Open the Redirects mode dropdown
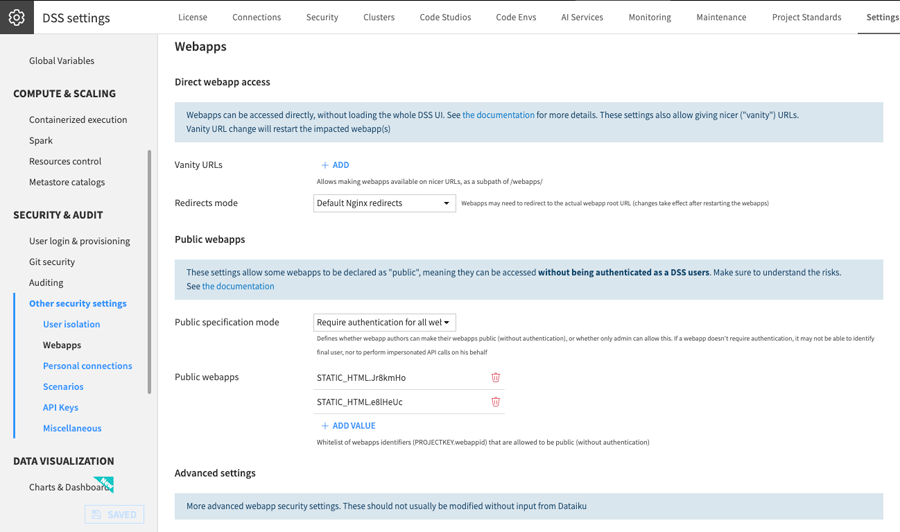 point(385,203)
